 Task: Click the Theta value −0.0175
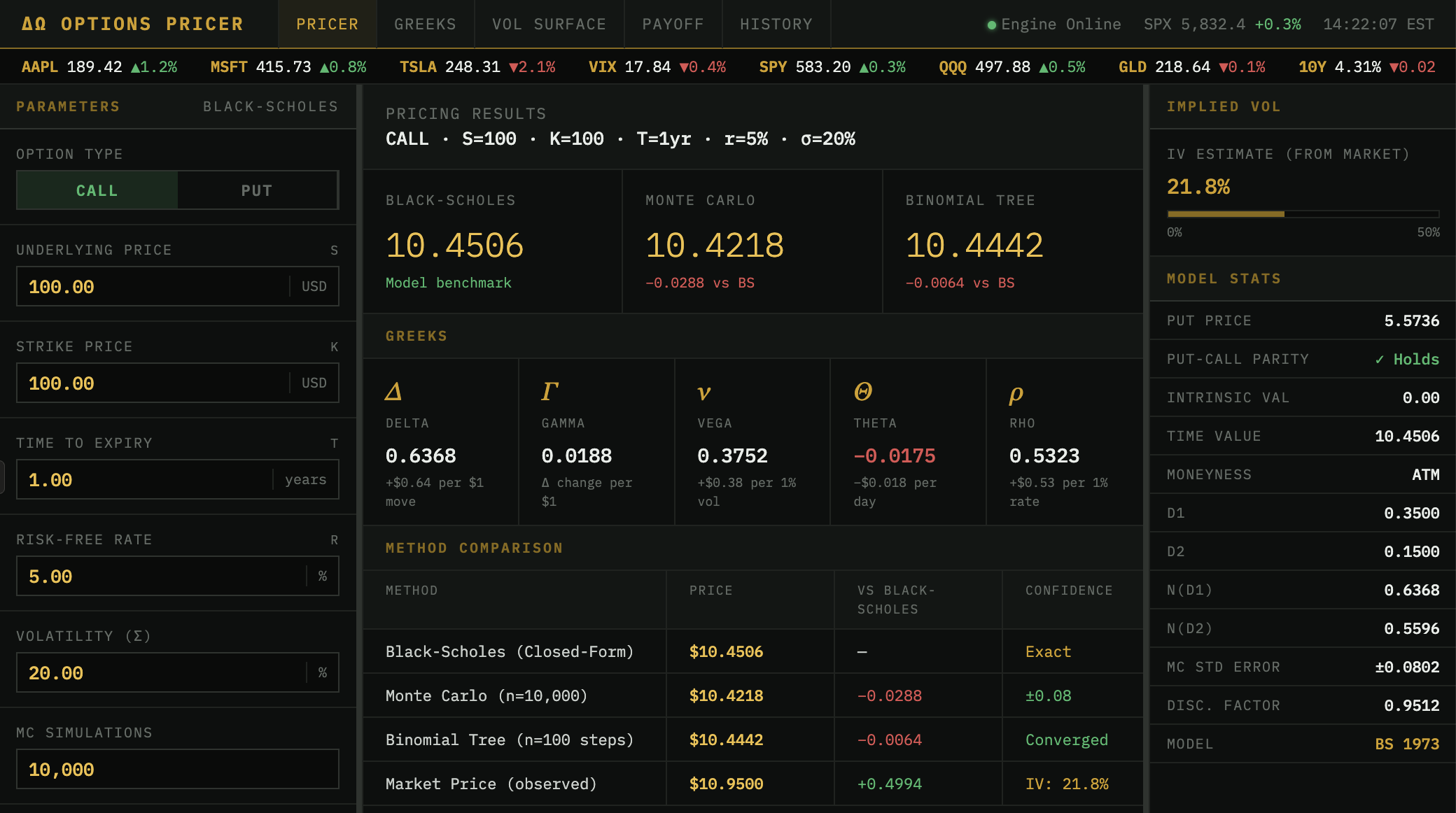click(895, 455)
